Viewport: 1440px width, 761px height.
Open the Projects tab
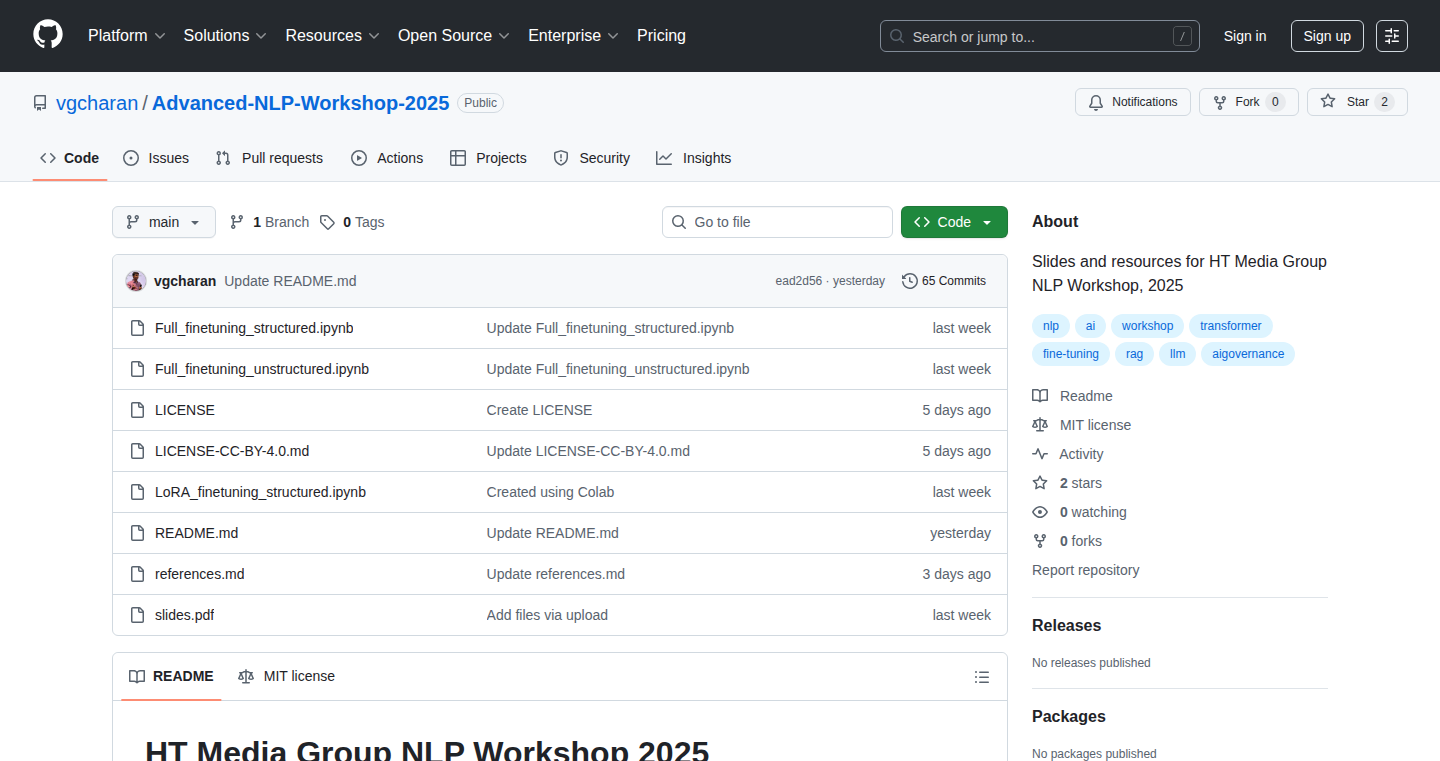click(488, 158)
